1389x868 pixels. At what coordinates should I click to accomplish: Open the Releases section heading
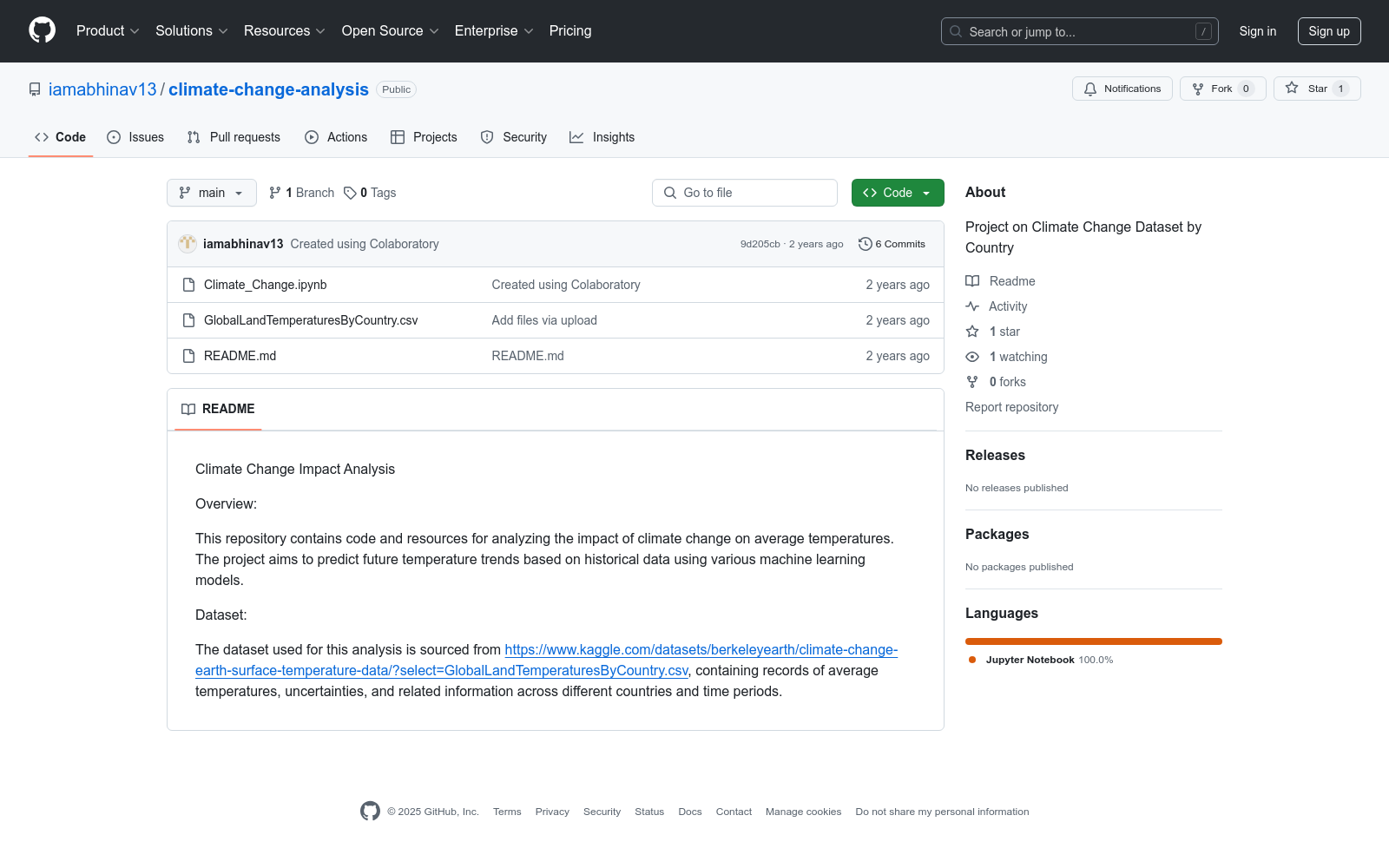coord(995,456)
